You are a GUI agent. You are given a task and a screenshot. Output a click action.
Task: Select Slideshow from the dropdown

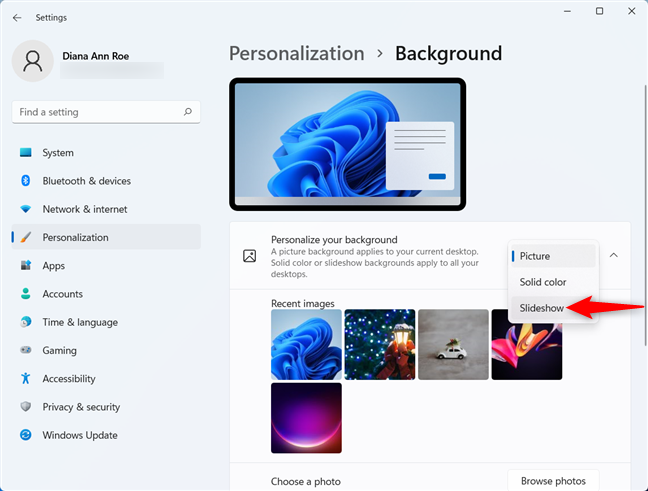tap(553, 308)
